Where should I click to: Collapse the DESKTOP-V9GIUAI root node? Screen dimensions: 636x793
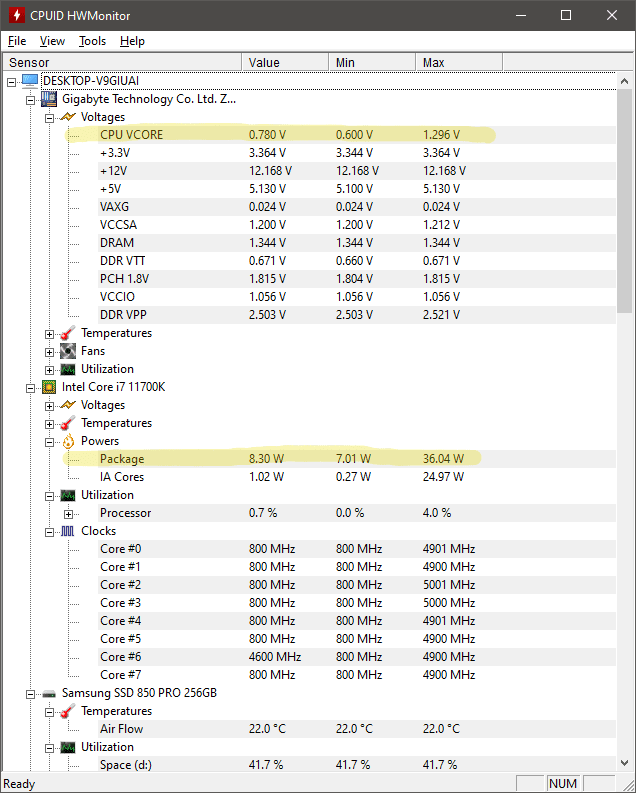[12, 82]
